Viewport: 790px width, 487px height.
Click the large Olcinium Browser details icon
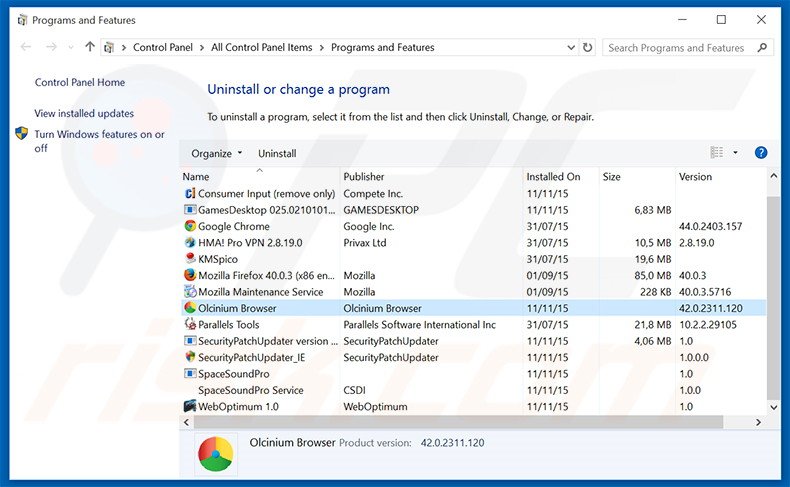click(x=216, y=454)
